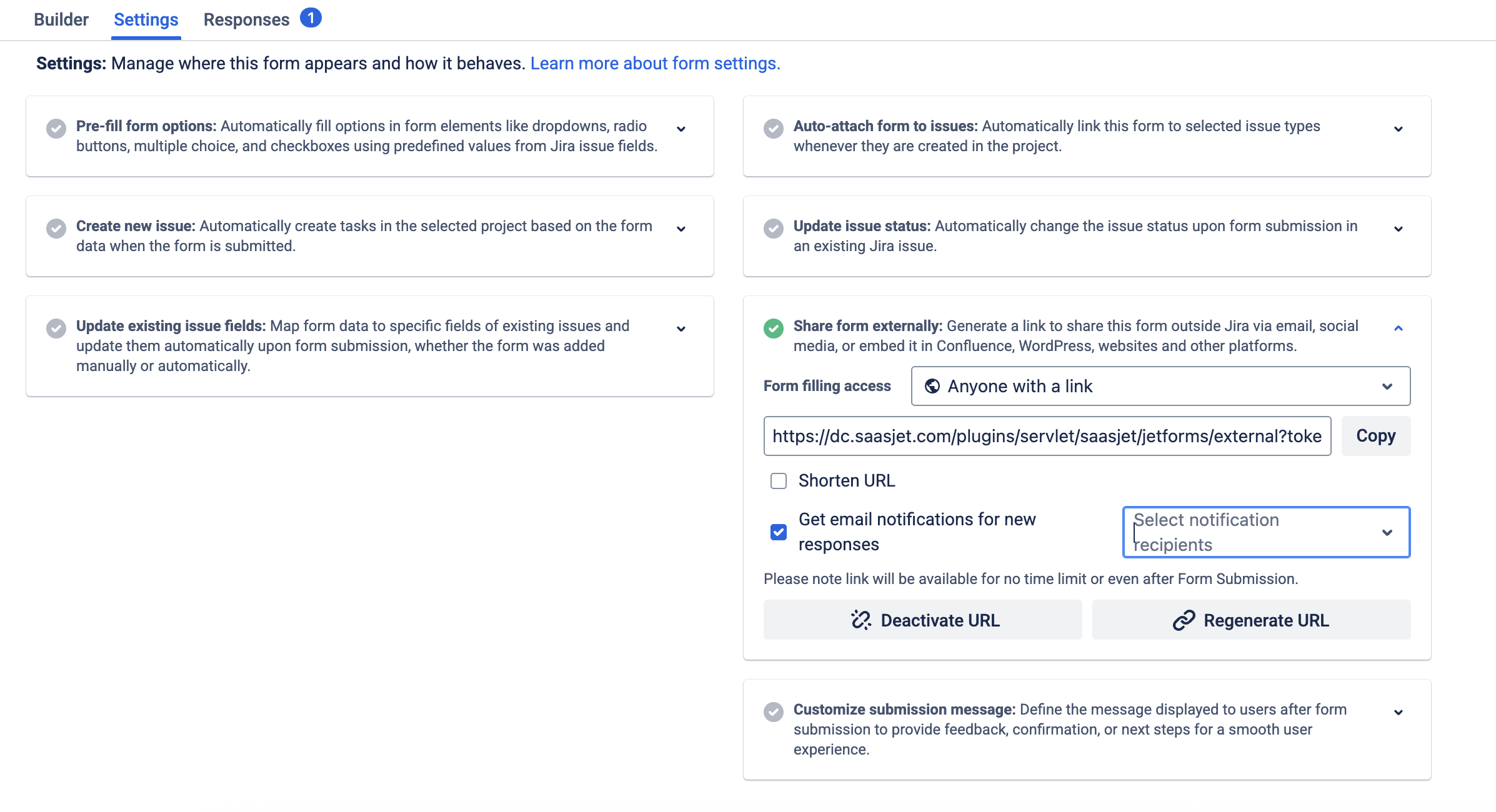Click the green Share form externally check icon
The height and width of the screenshot is (812, 1496).
774,329
